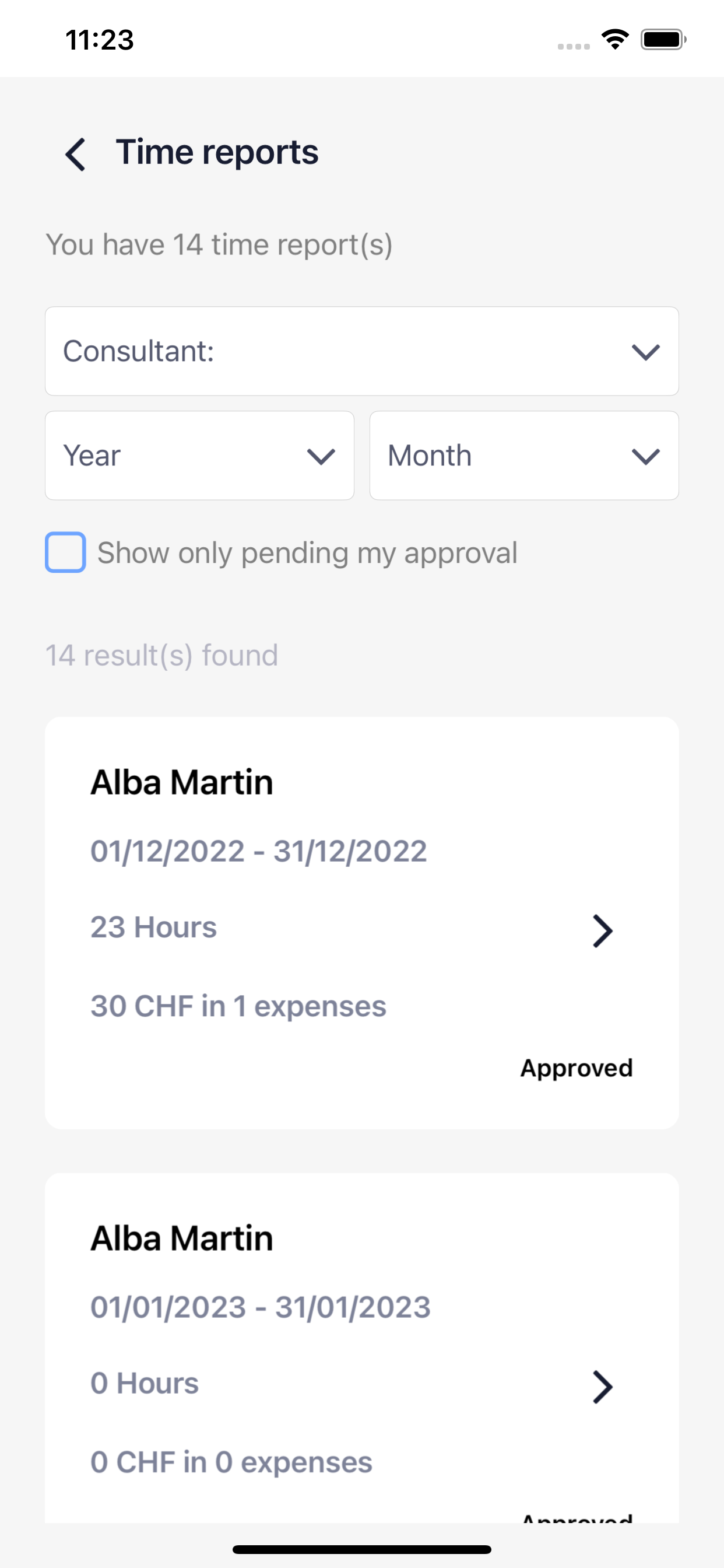Tap the 30 CHF in 1 expenses line
Image resolution: width=724 pixels, height=1568 pixels.
pos(238,1006)
